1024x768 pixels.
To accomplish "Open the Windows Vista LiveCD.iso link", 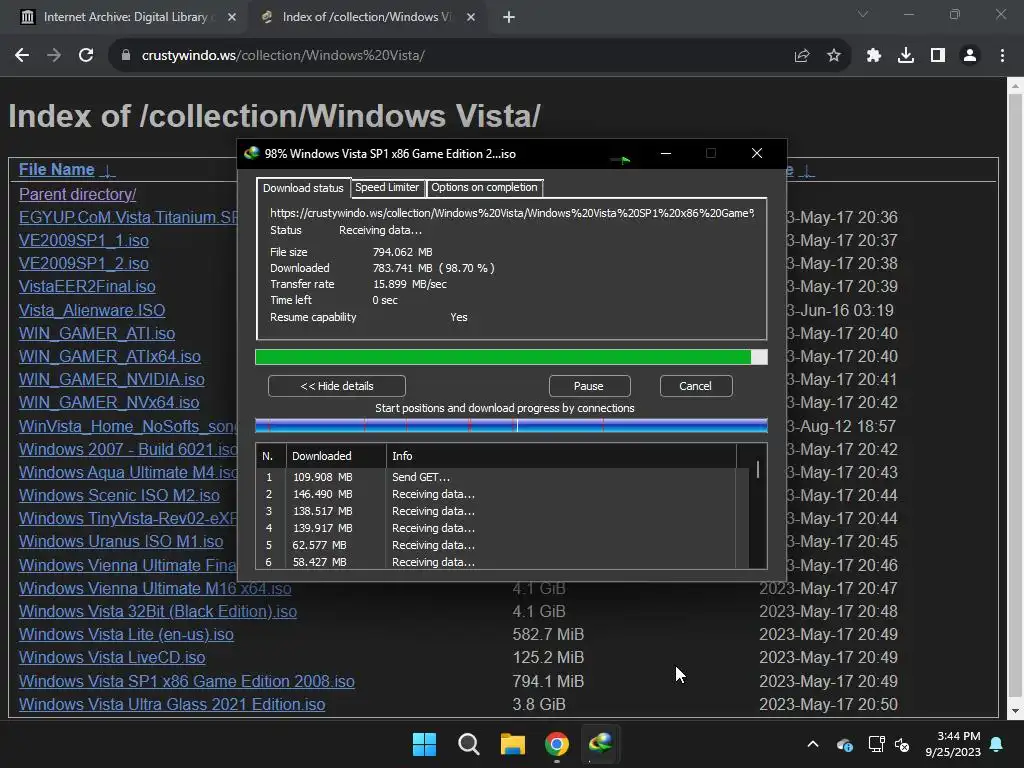I will [x=112, y=658].
